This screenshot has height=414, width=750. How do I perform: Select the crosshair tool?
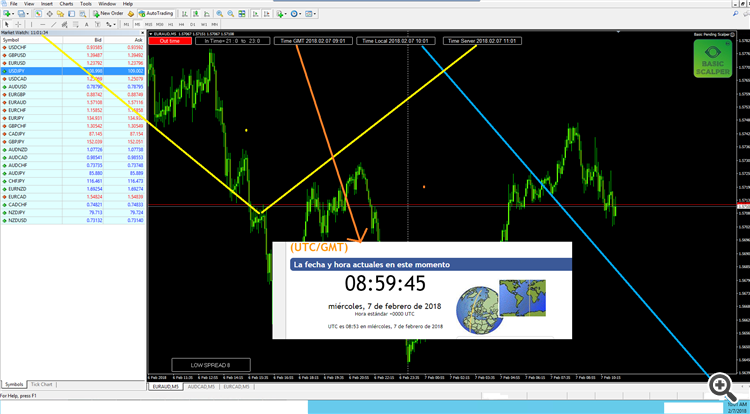click(x=18, y=24)
